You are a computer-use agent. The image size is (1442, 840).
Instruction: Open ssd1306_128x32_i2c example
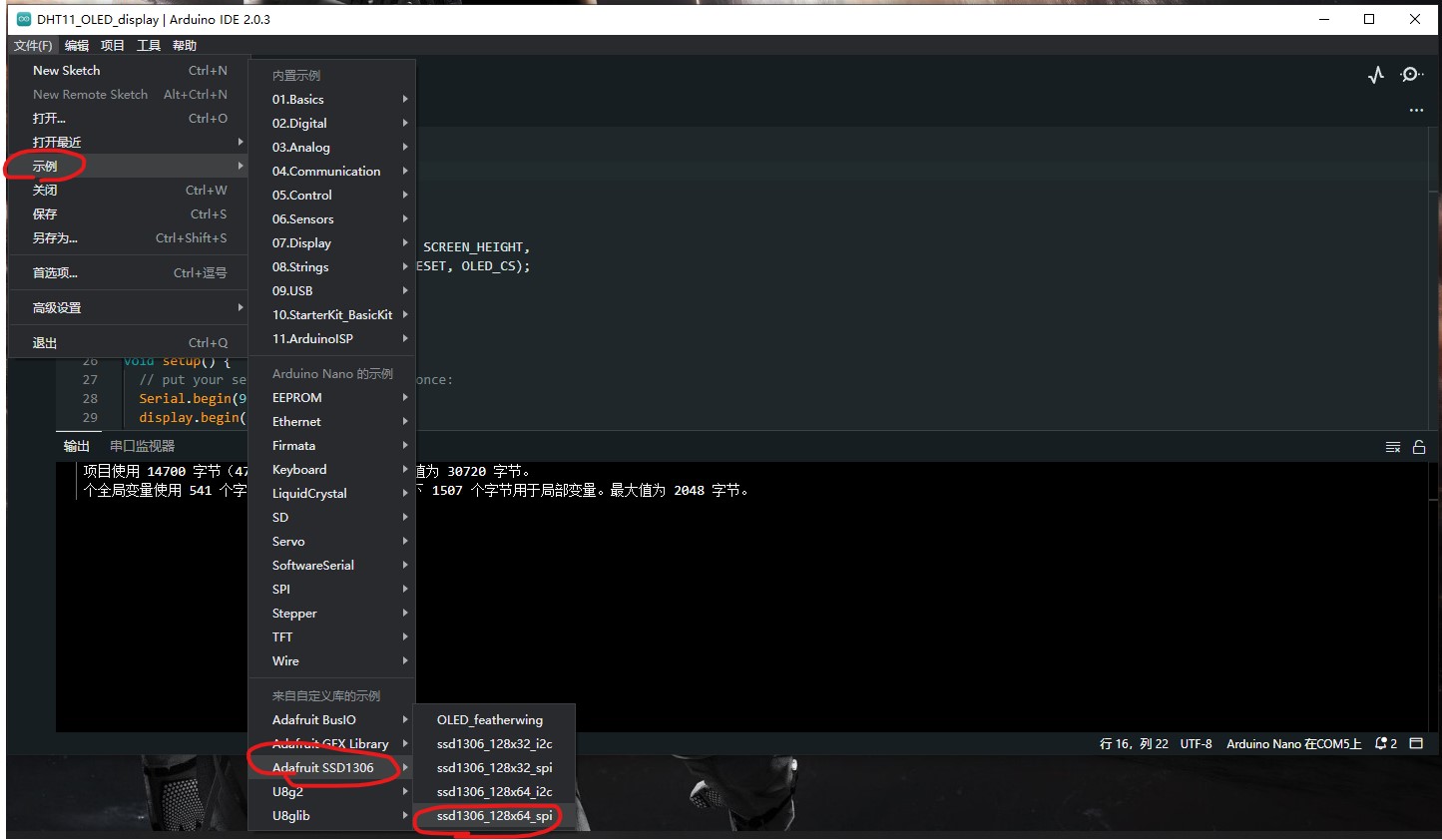click(494, 744)
